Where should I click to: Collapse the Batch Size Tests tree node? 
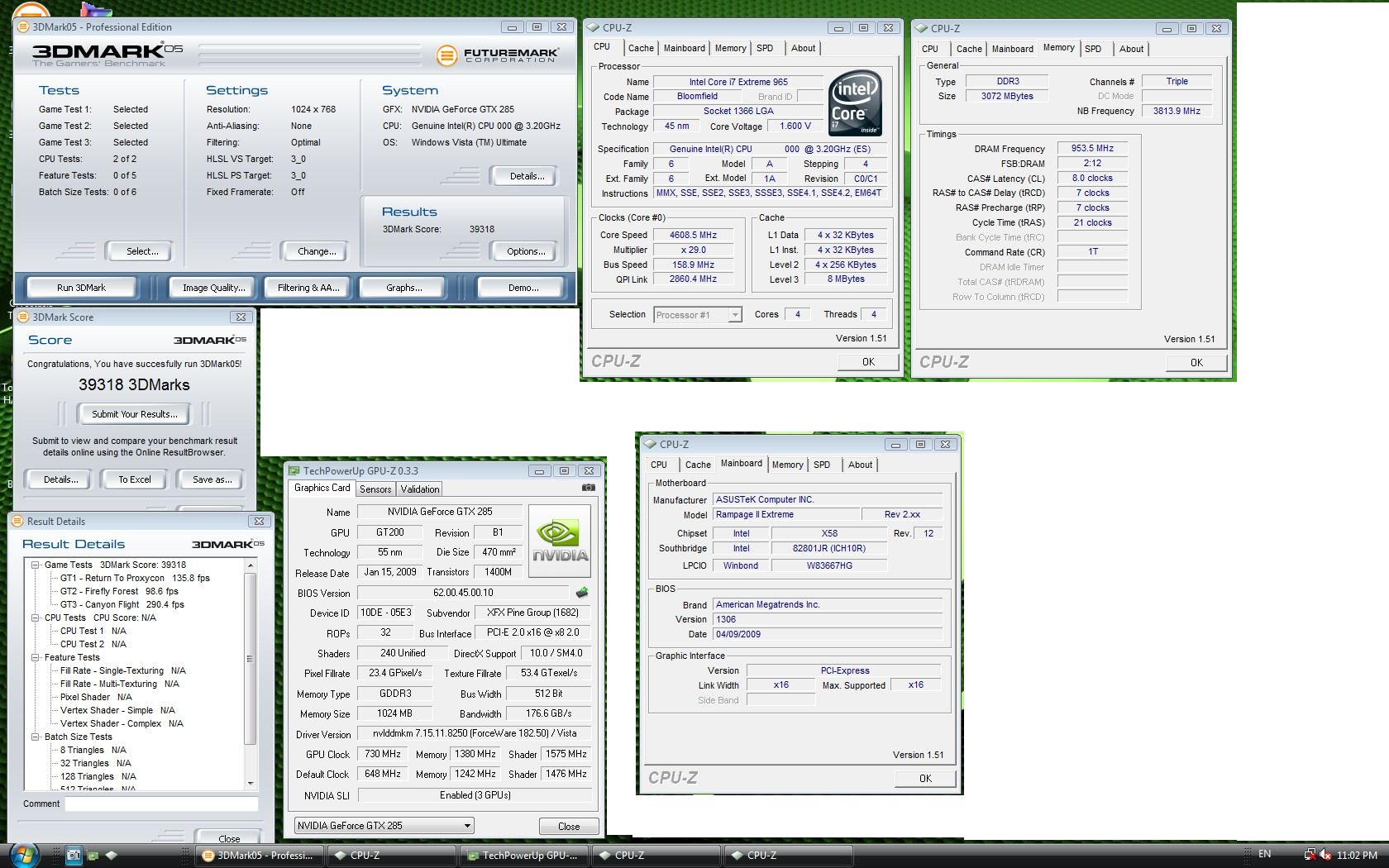tap(36, 737)
